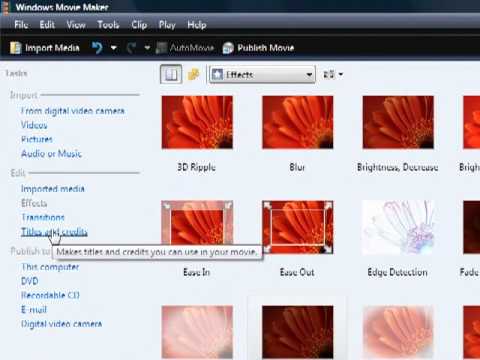Select the Edge Detection effect thumbnail
This screenshot has width=480, height=360.
pos(398,227)
